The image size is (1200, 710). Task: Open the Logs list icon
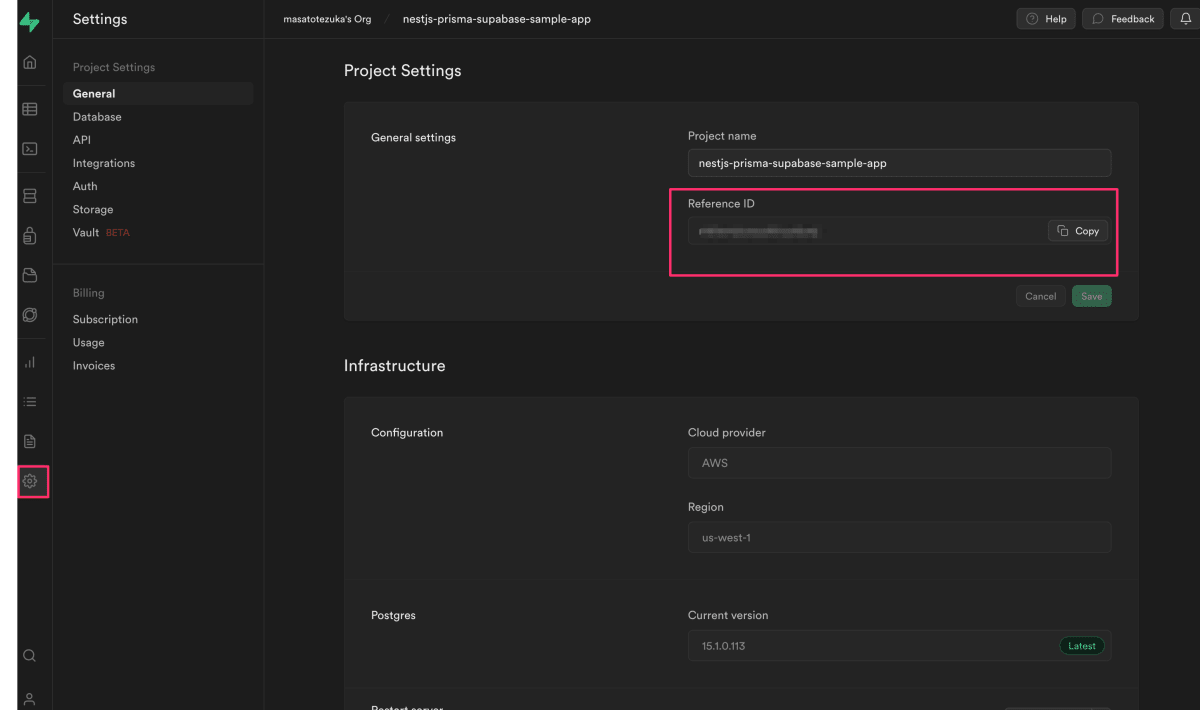point(30,402)
